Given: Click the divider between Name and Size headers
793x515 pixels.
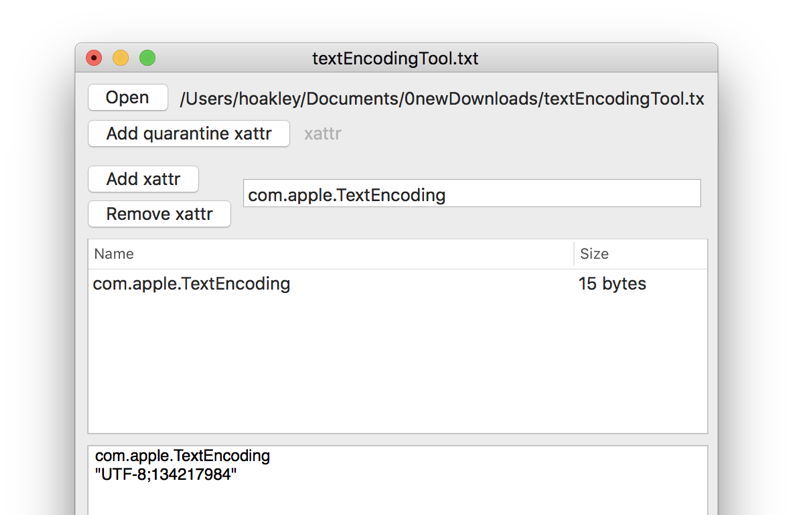Looking at the screenshot, I should [573, 254].
